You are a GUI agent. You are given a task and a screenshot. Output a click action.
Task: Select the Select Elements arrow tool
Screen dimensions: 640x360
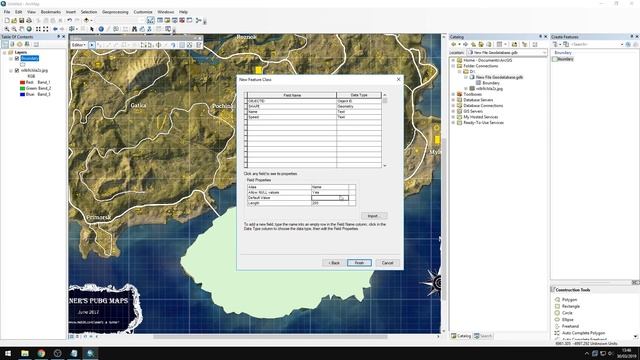pos(92,29)
